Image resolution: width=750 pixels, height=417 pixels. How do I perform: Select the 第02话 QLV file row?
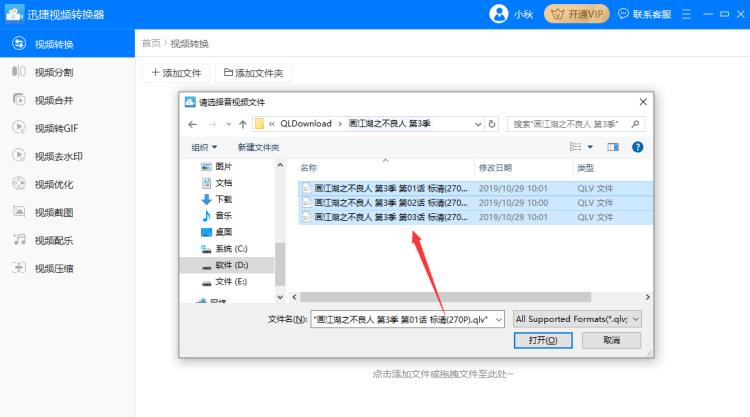[475, 203]
